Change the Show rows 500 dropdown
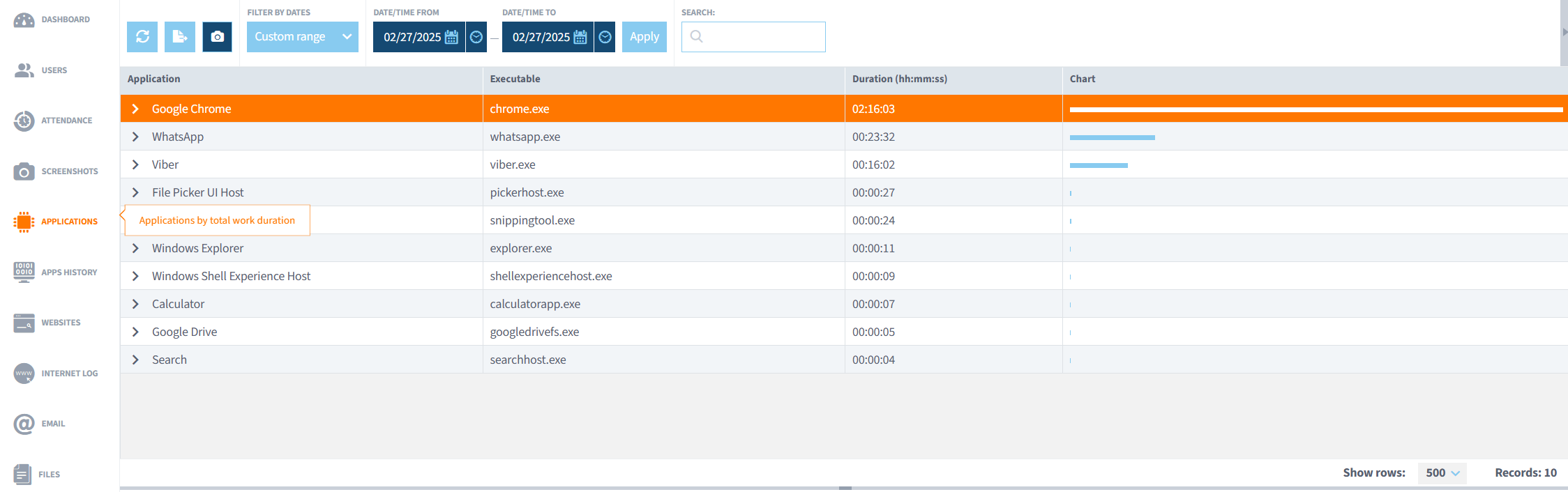Screen dimensions: 1568x492 point(1442,472)
